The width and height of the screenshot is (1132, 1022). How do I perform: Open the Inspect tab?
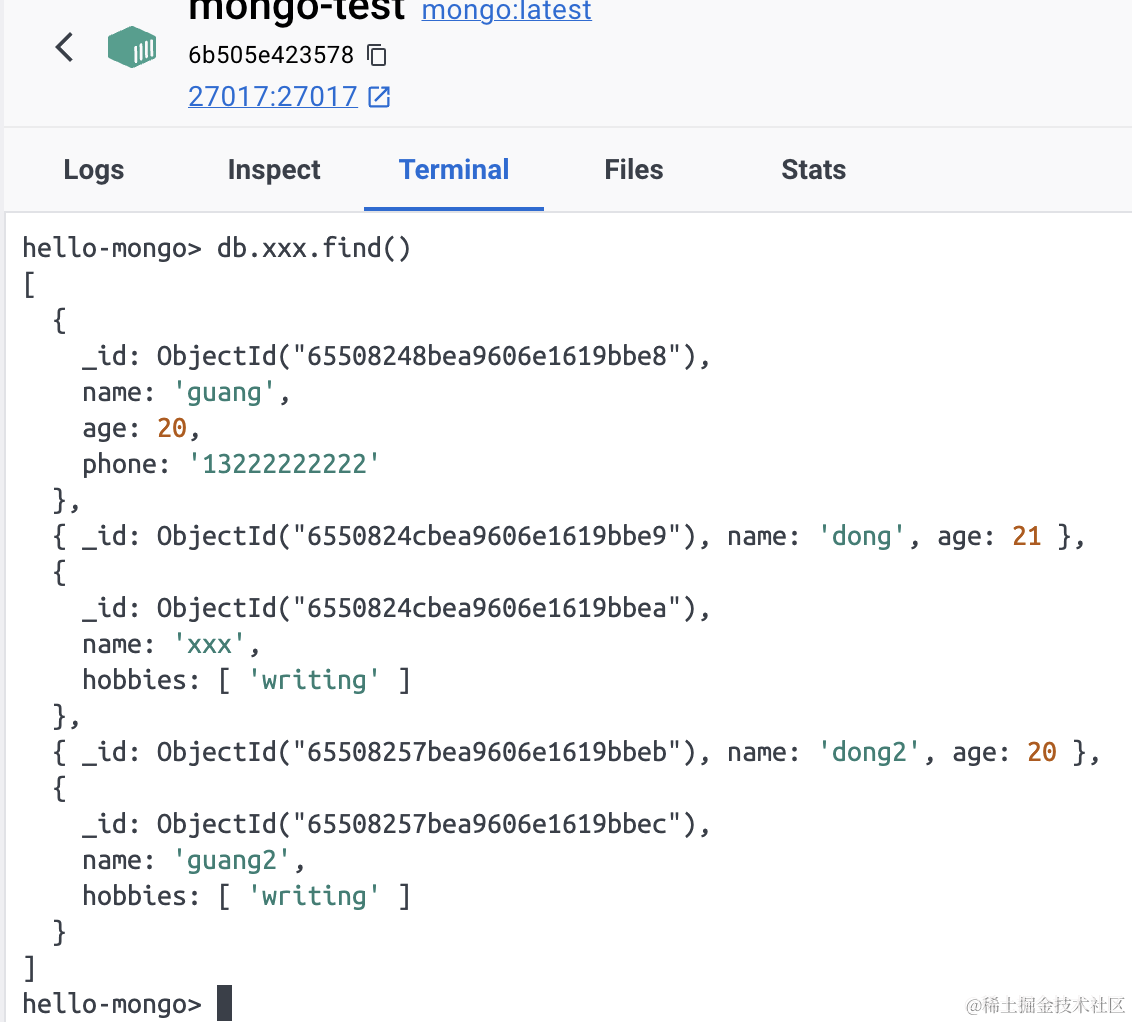point(274,170)
